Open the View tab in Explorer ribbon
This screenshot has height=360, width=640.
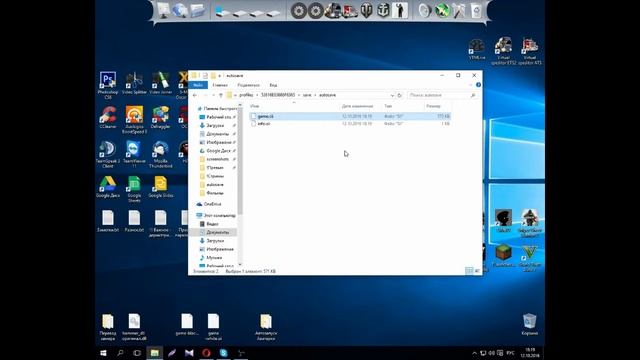(x=273, y=85)
